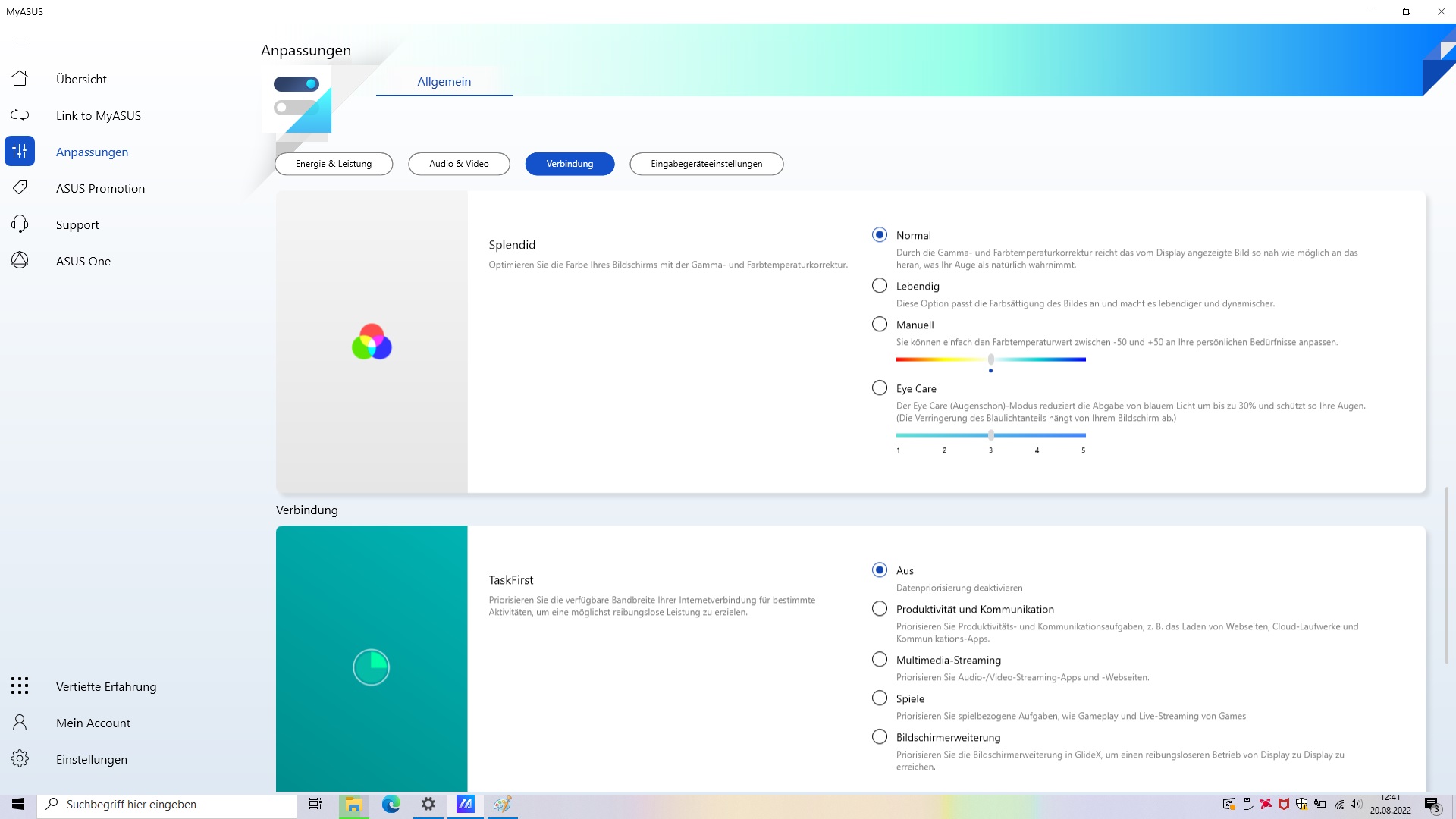Jump to Eingabegeräteeinstellungen section
The height and width of the screenshot is (819, 1456).
706,164
